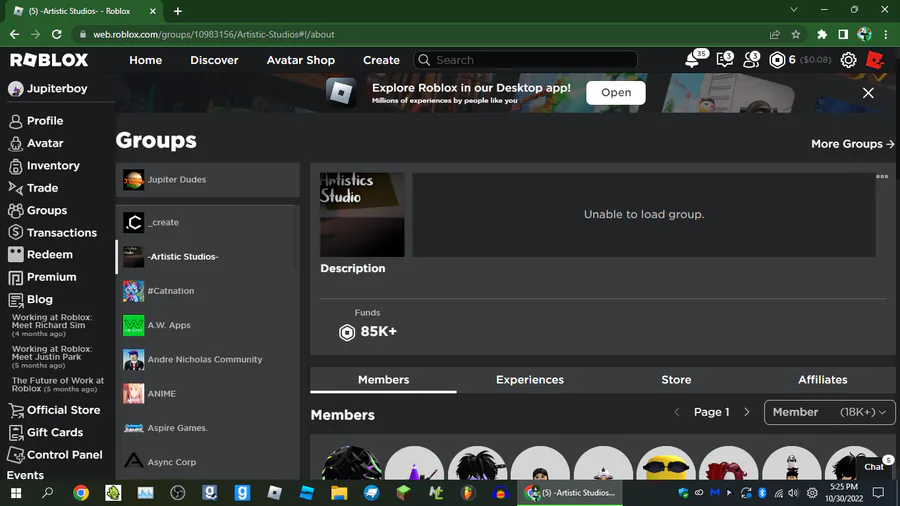The width and height of the screenshot is (900, 506).
Task: Open blog post Meet Richard Sim
Action: (51, 325)
